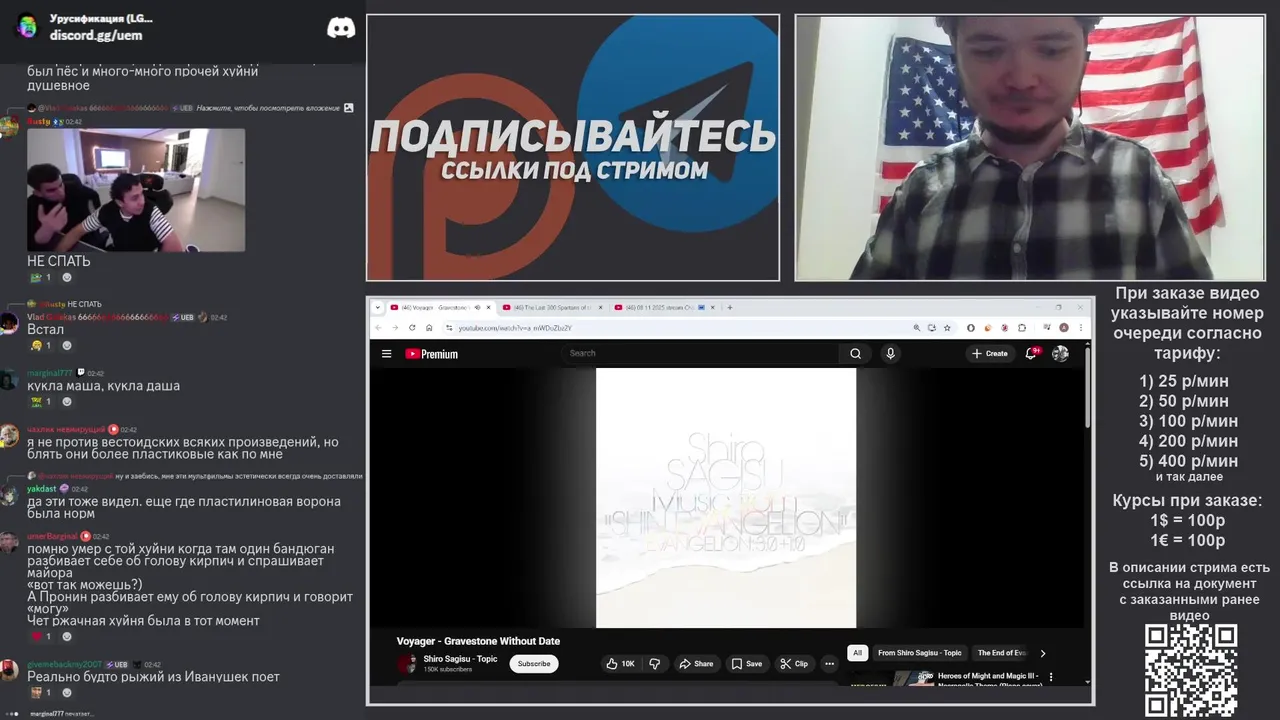The width and height of the screenshot is (1280, 720).
Task: Click the image attachment of two men in chat
Action: tap(136, 190)
